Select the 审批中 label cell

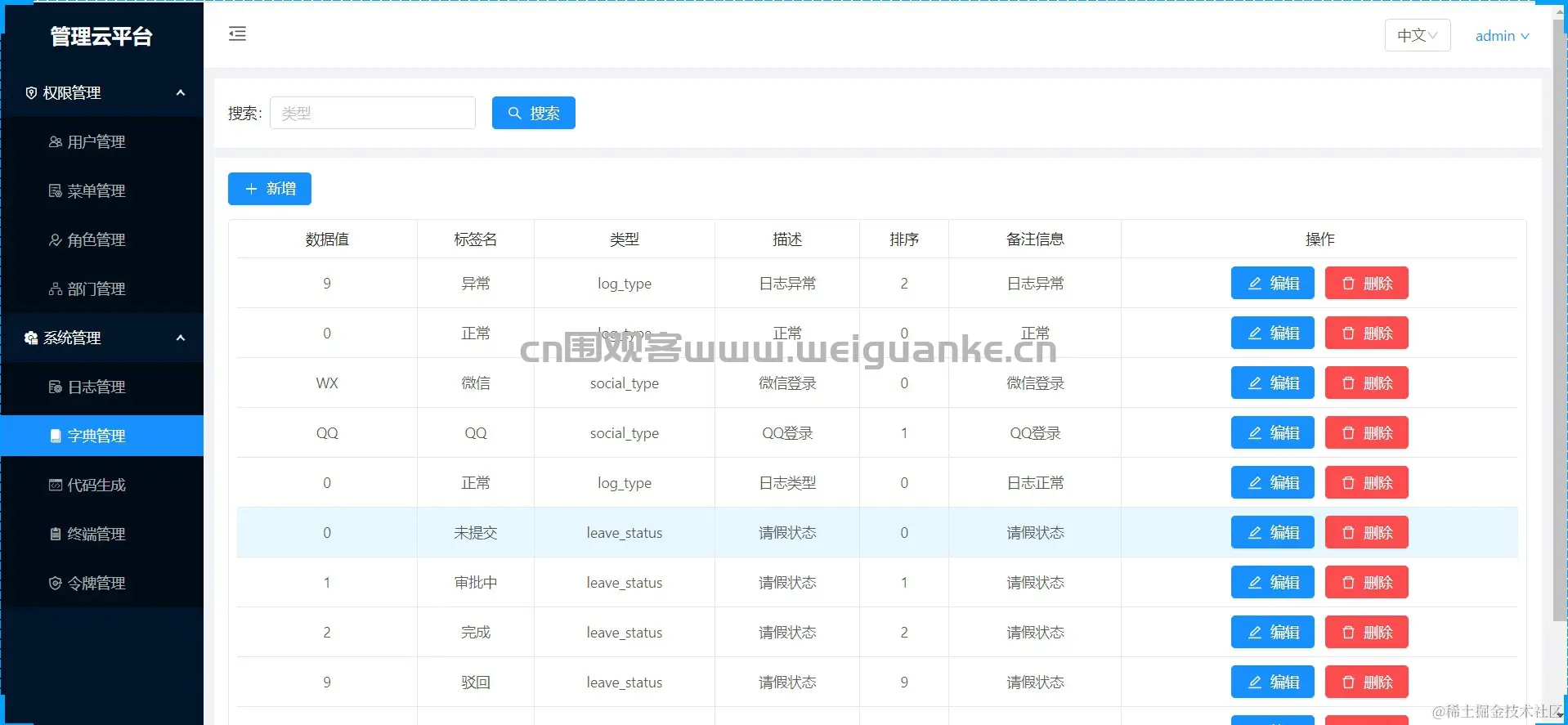click(x=476, y=583)
